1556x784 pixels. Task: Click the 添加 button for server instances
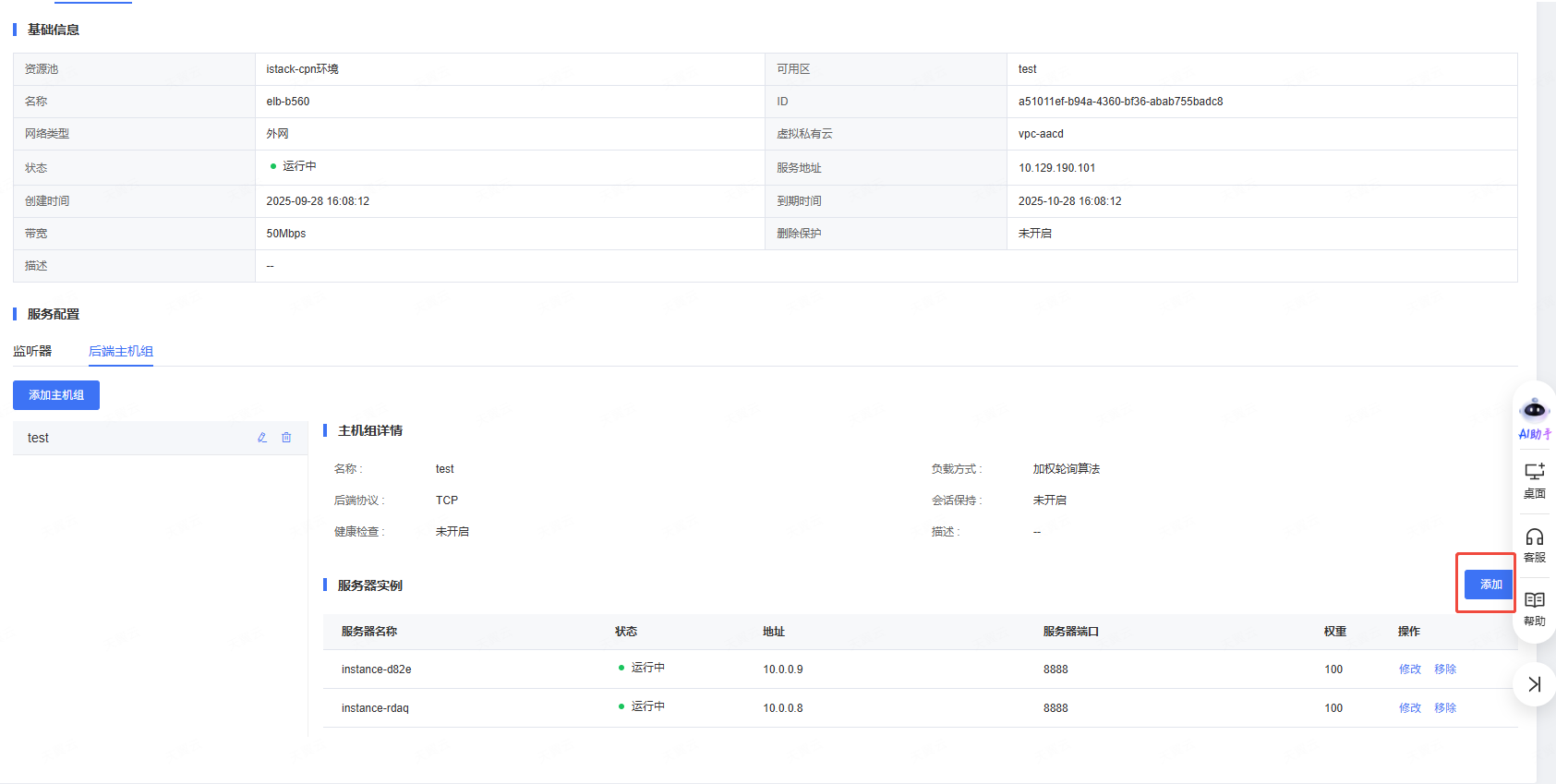coord(1490,585)
